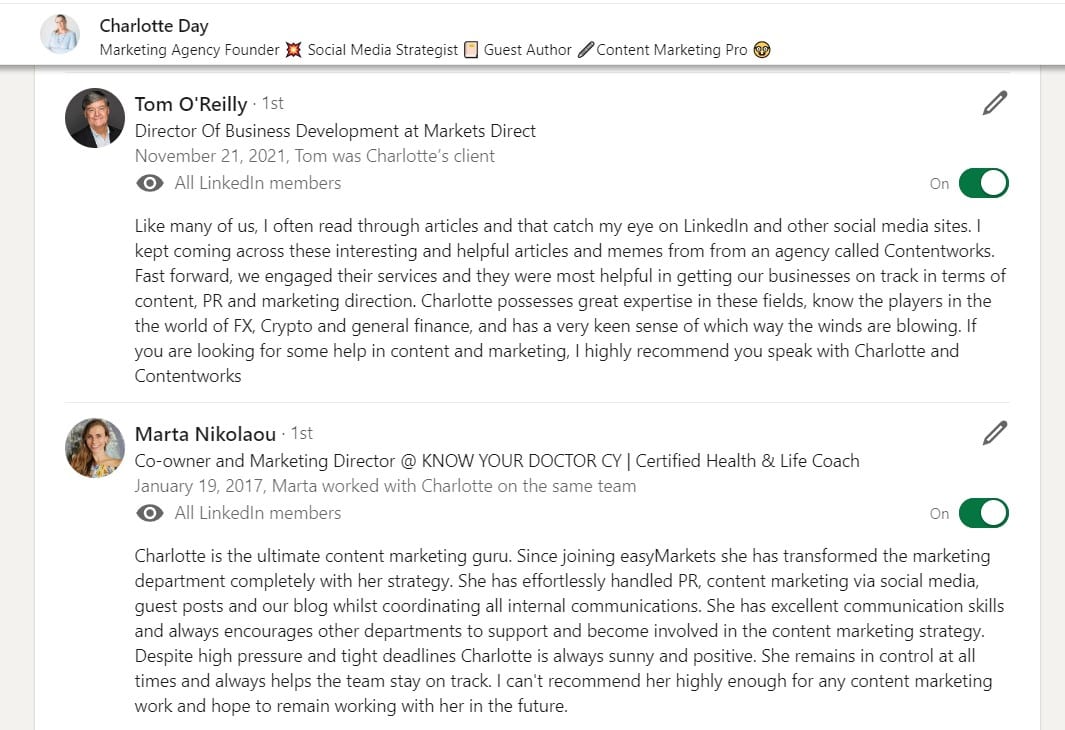Click the November 21, 2021 client date line
Viewport: 1065px width, 730px height.
[x=315, y=156]
